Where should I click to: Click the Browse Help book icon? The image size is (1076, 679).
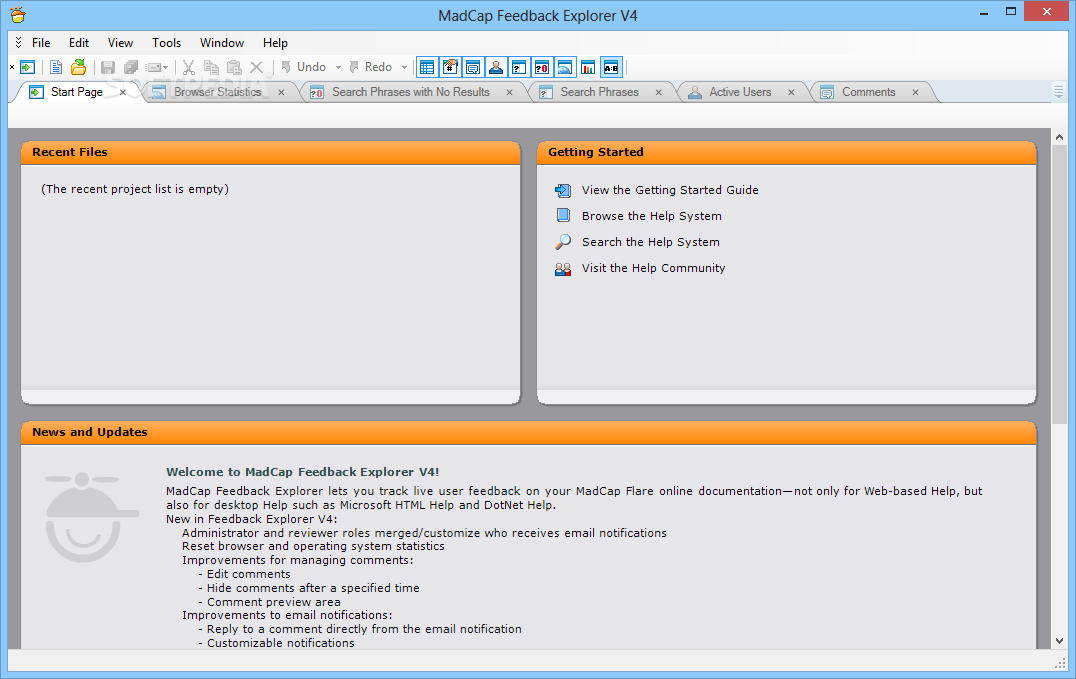pyautogui.click(x=563, y=216)
